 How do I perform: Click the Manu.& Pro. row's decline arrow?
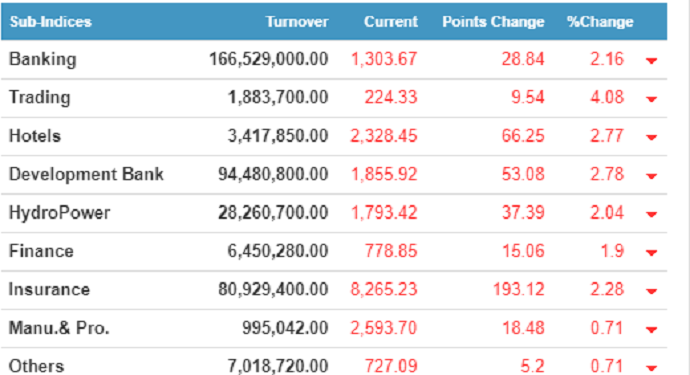click(x=651, y=330)
